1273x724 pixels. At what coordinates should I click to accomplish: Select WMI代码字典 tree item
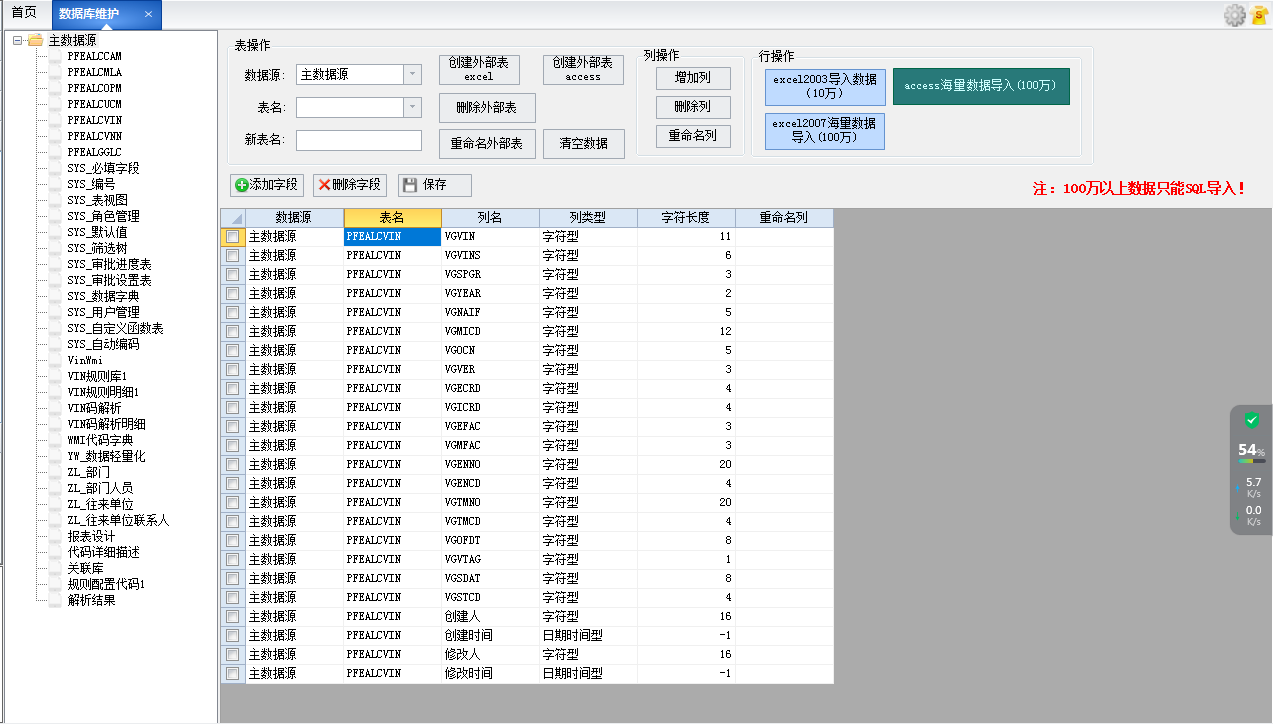[x=101, y=440]
